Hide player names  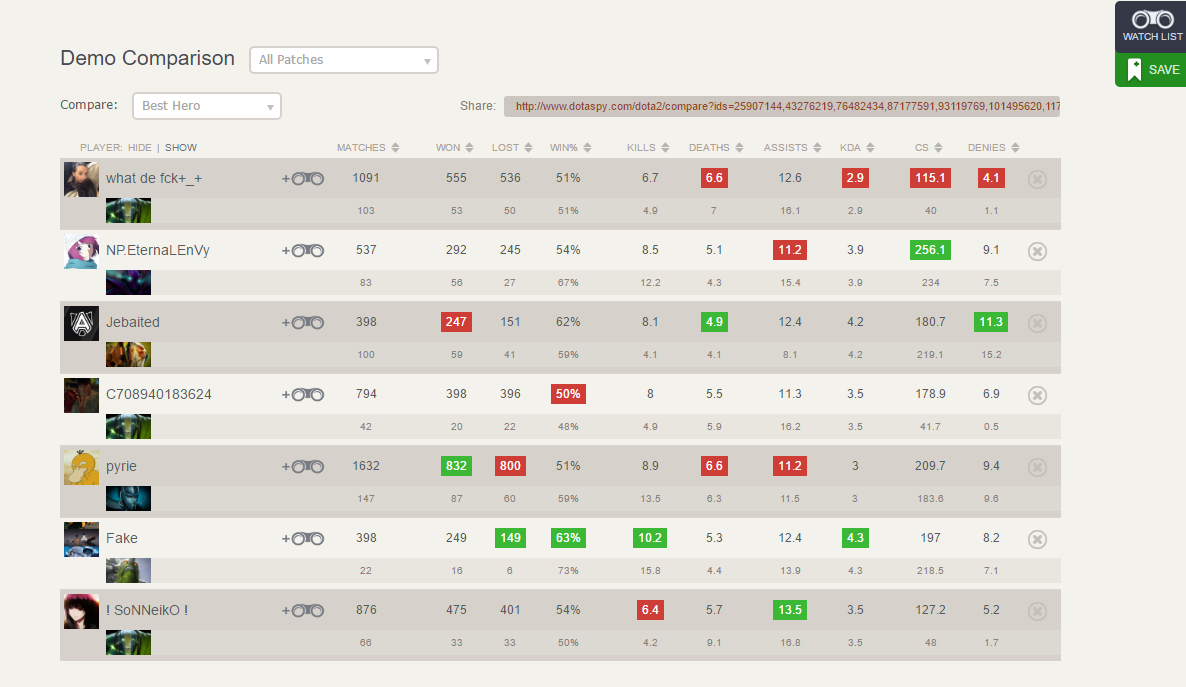point(140,148)
